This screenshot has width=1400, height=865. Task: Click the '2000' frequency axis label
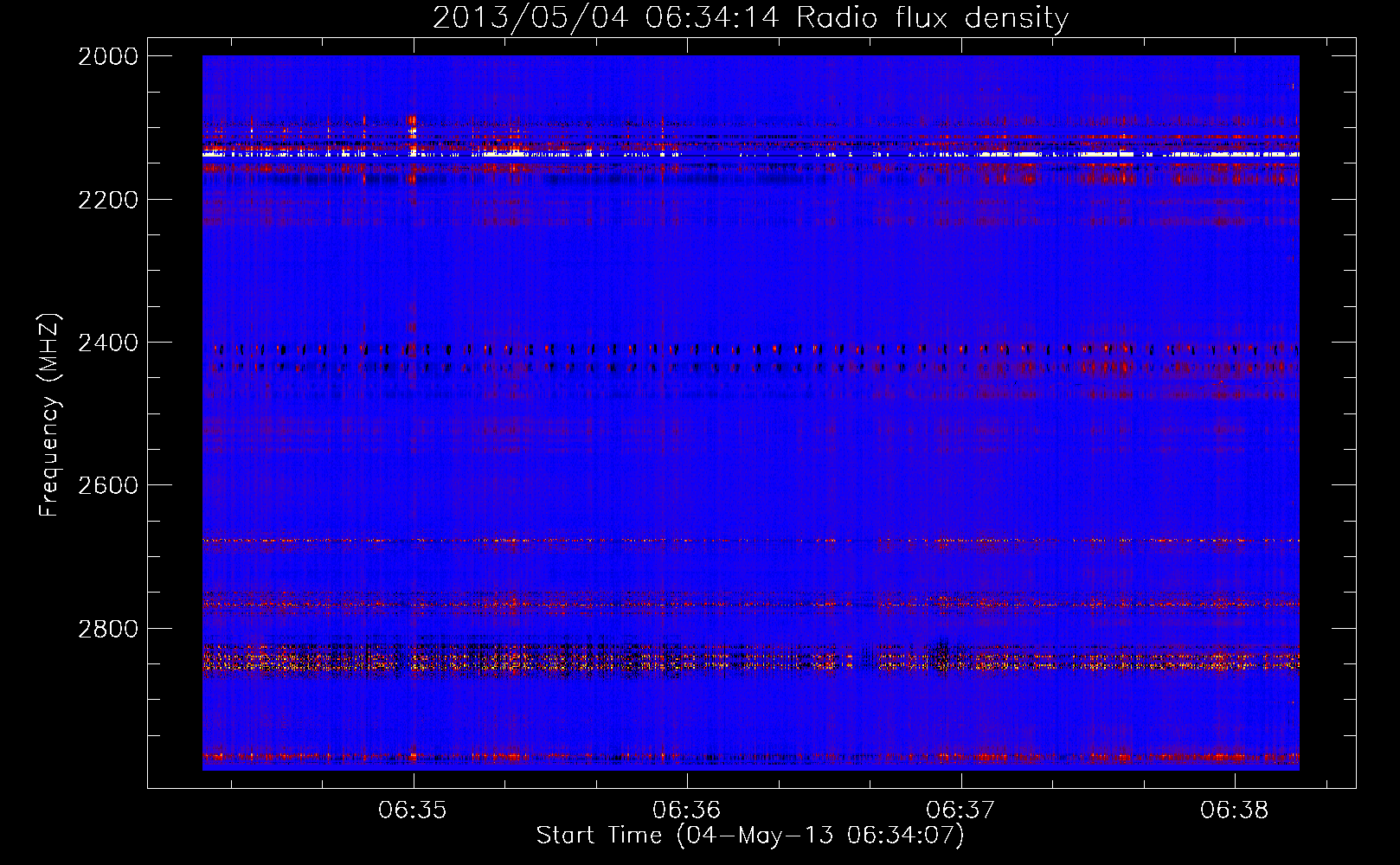click(x=108, y=56)
